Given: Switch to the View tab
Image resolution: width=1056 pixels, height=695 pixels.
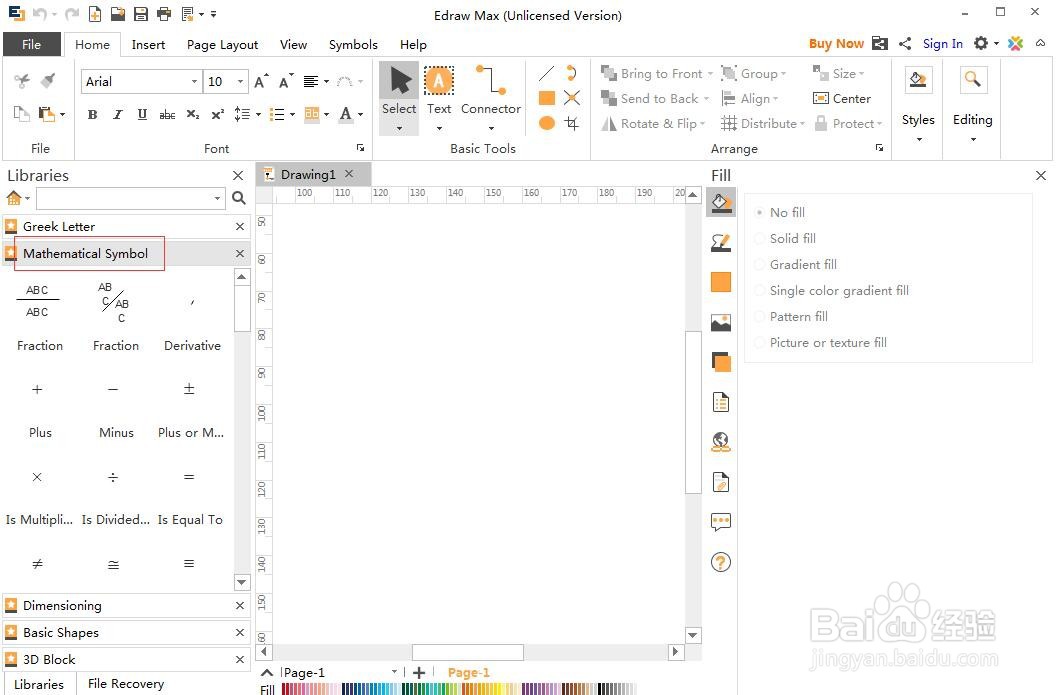Looking at the screenshot, I should click(x=294, y=44).
